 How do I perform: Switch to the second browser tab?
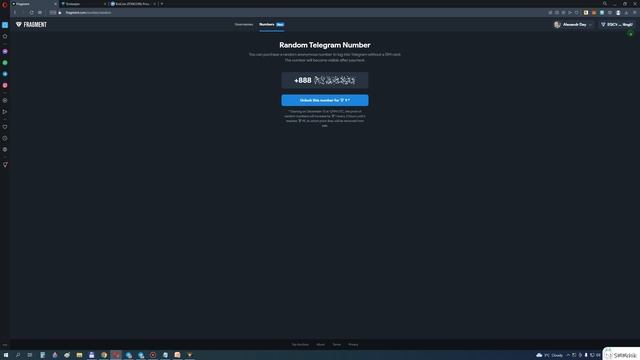click(83, 4)
